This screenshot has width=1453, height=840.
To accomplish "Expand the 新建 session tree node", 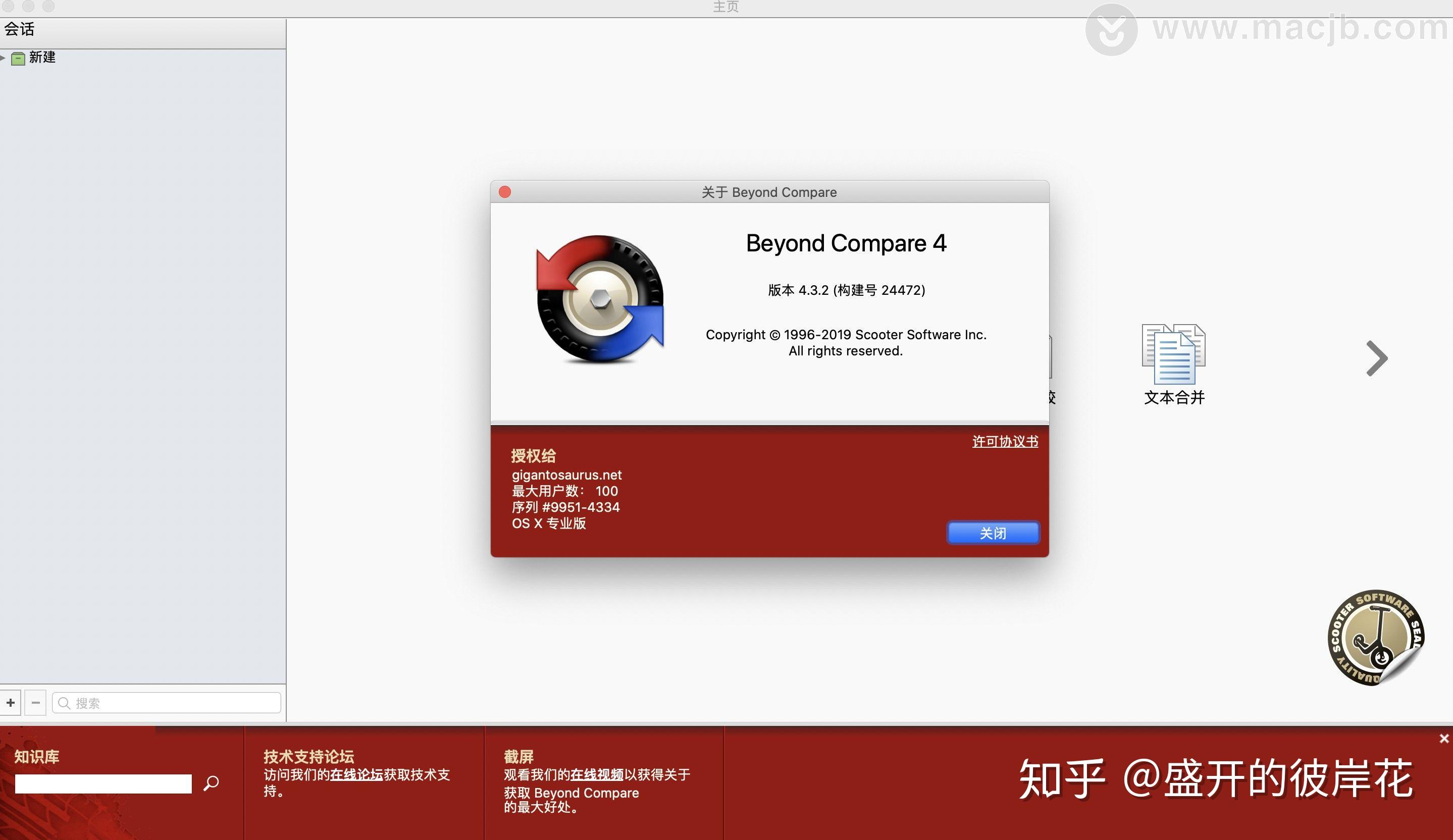I will tap(3, 57).
